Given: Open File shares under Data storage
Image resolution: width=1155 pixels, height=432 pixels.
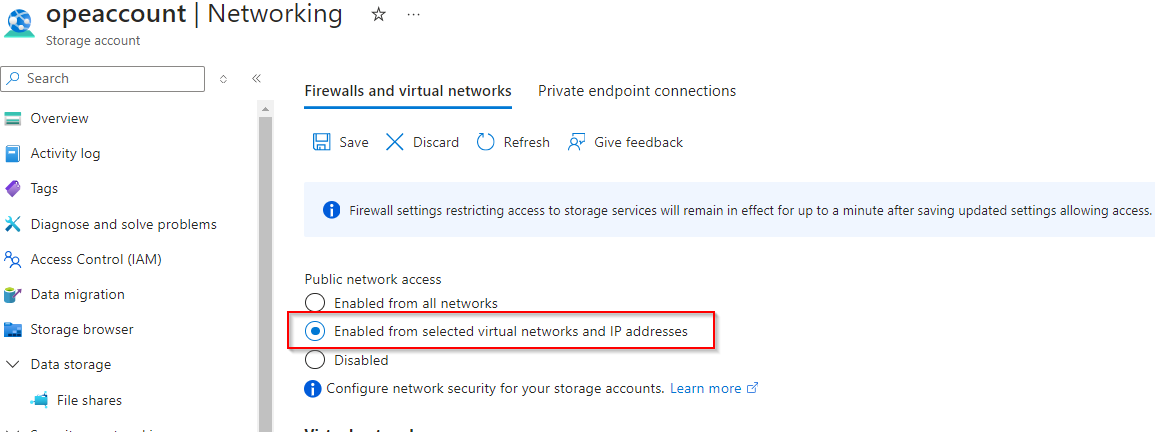Looking at the screenshot, I should point(89,400).
